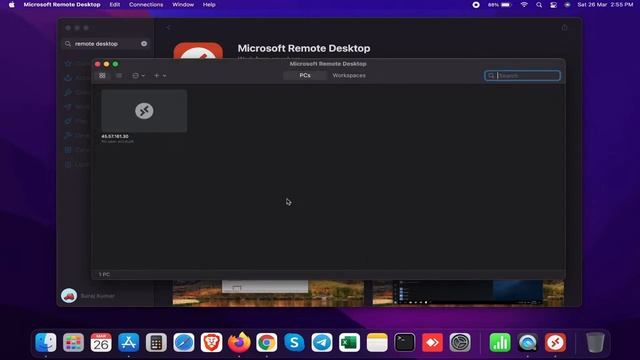Open Trash from the Dock

coord(595,342)
